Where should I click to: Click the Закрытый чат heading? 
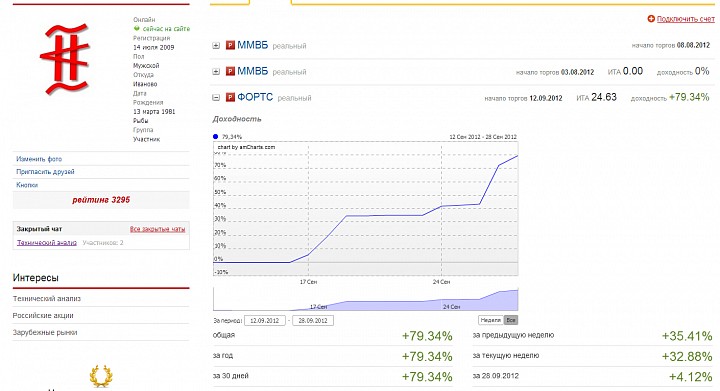tap(39, 229)
